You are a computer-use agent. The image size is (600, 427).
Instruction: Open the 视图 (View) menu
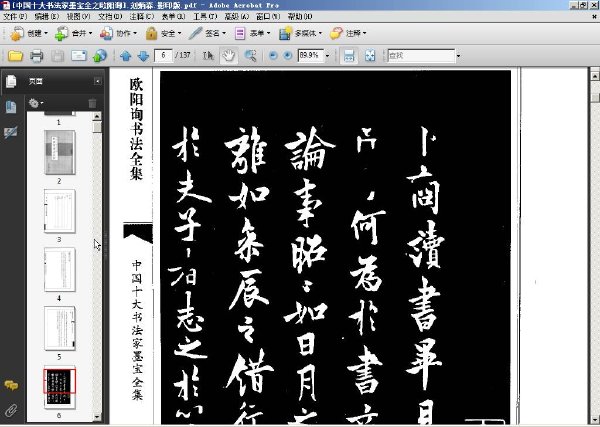tap(78, 16)
